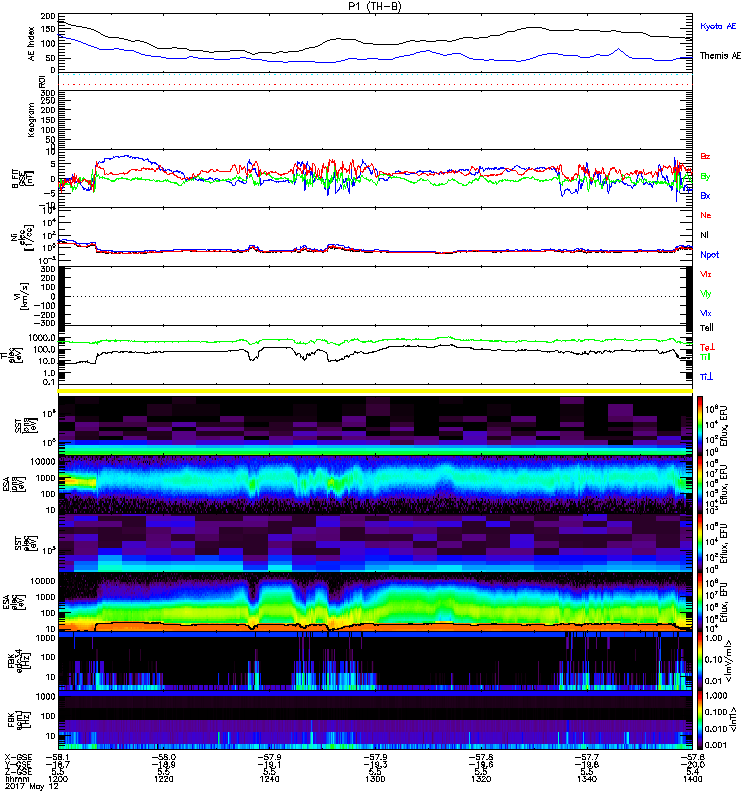The width and height of the screenshot is (750, 800).
Task: Click the "Keogram" axis label
Action: click(x=32, y=120)
